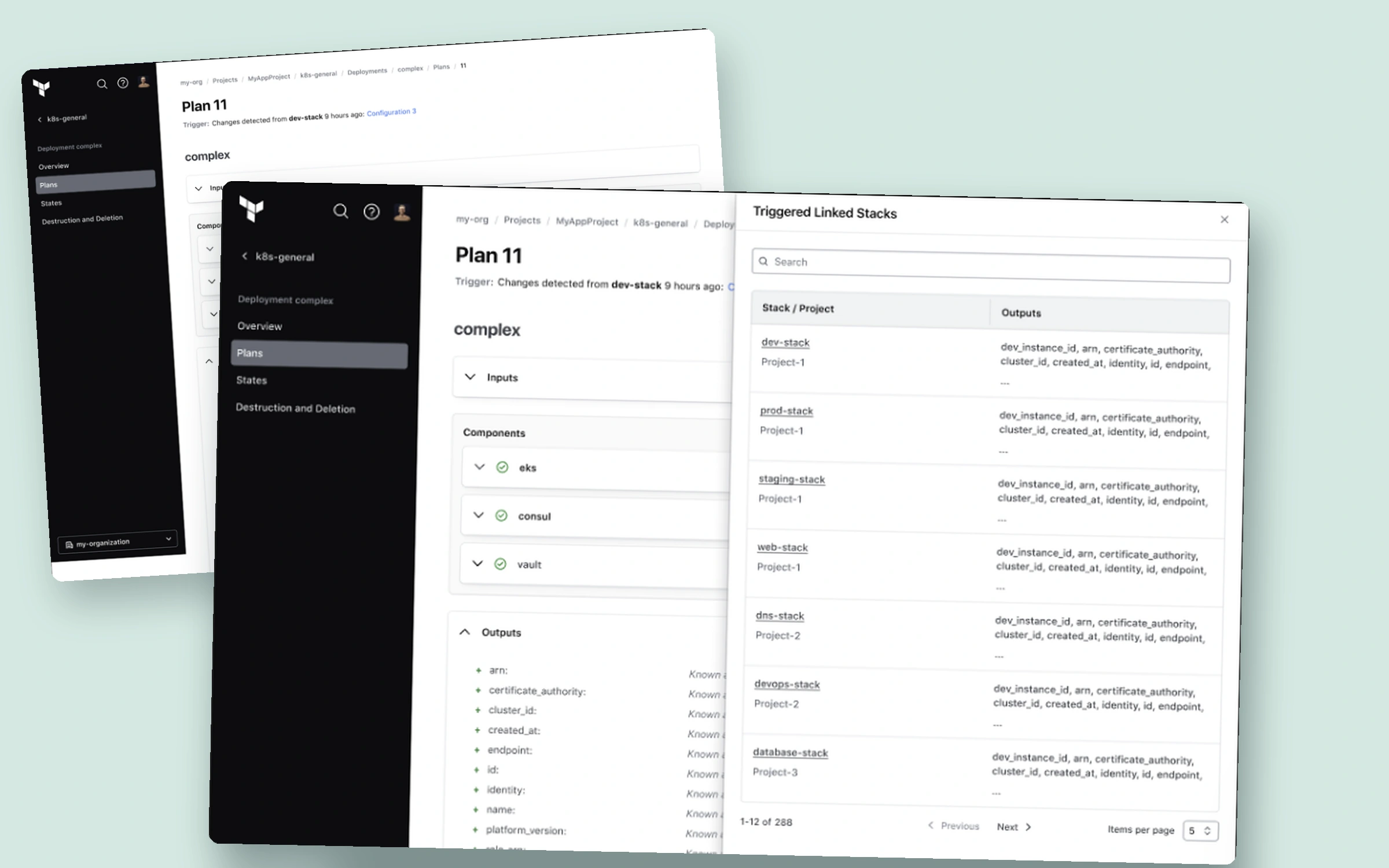Select States in front sidebar

tap(251, 380)
